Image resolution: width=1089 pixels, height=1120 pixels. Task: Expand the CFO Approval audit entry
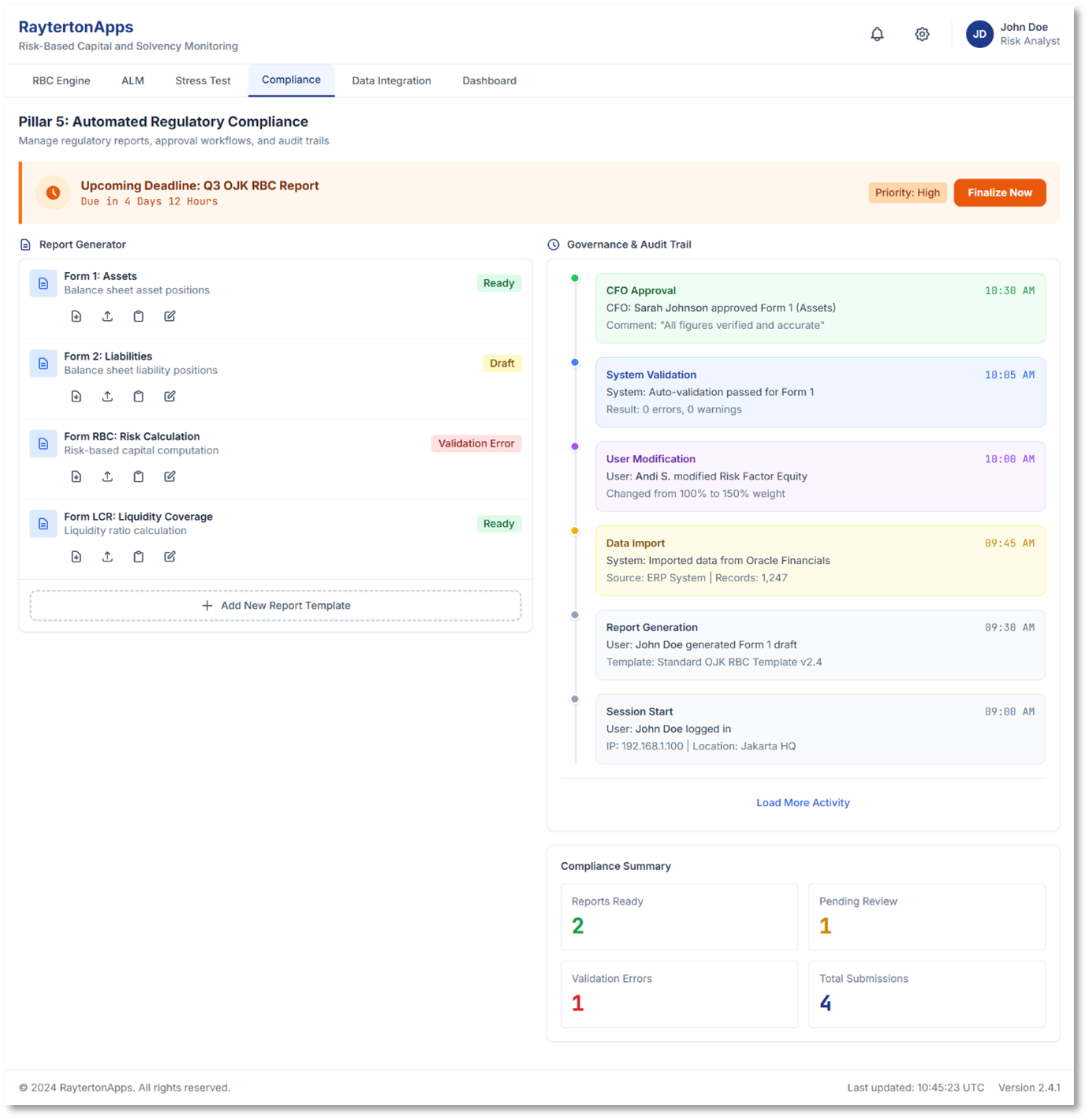pos(820,308)
